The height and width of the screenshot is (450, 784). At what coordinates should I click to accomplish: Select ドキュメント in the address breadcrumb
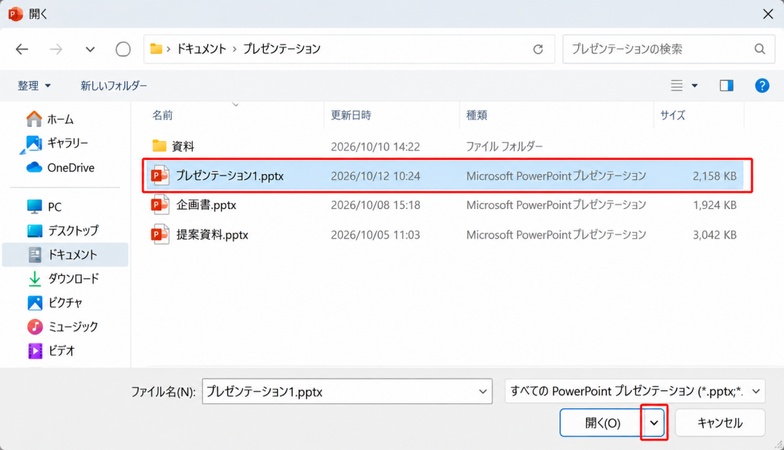click(202, 48)
